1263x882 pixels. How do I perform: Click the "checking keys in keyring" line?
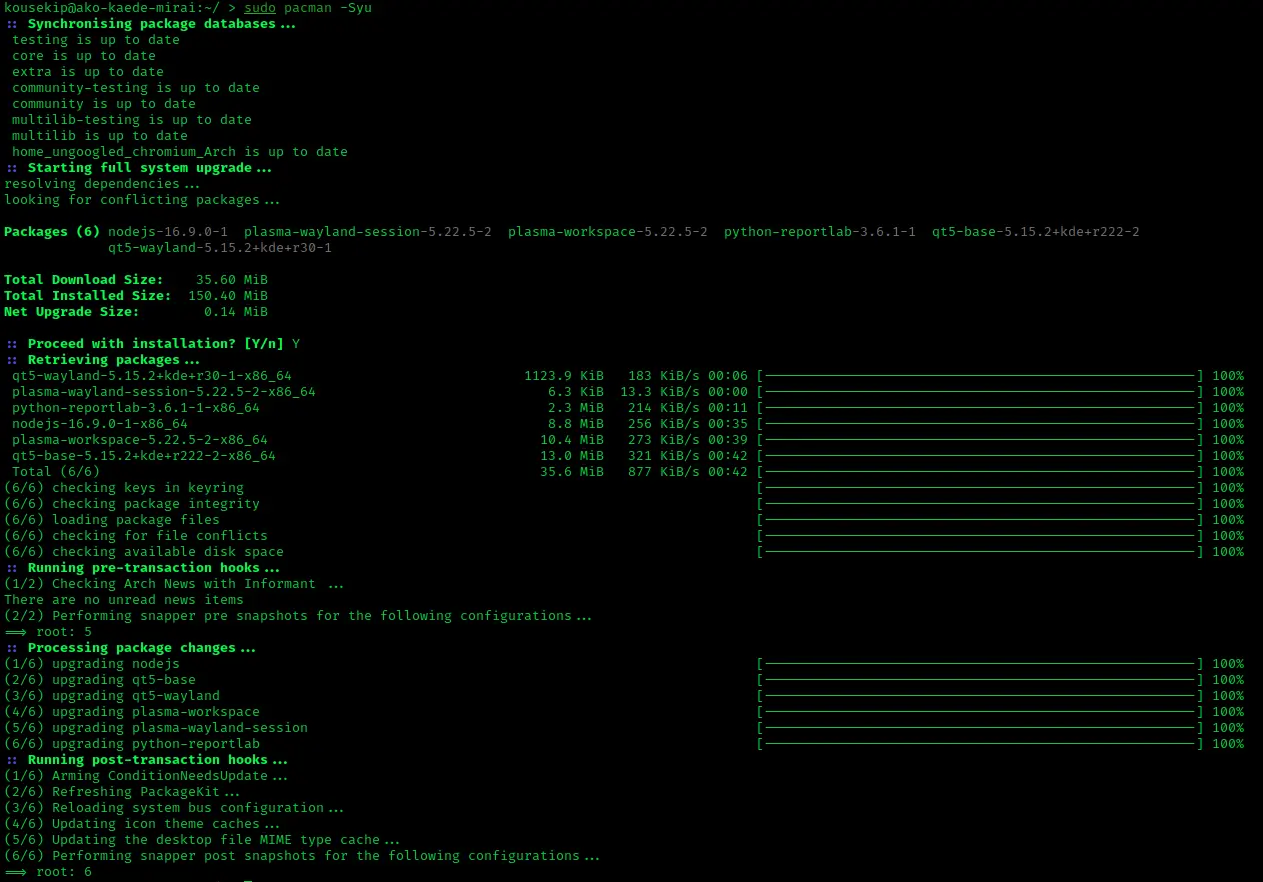(147, 488)
